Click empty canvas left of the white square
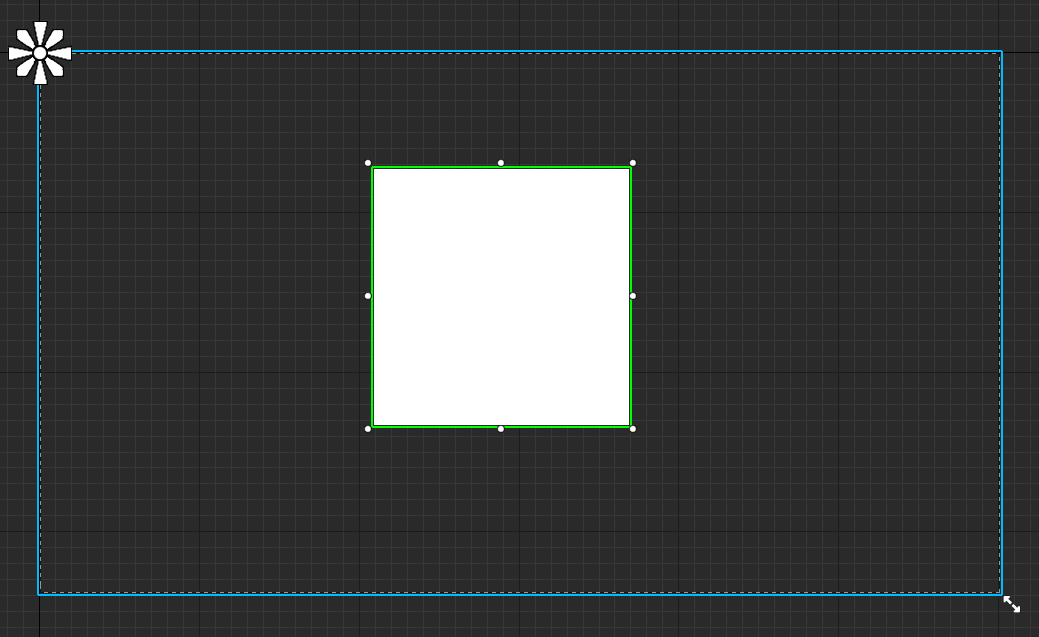The image size is (1039, 637). pyautogui.click(x=200, y=300)
